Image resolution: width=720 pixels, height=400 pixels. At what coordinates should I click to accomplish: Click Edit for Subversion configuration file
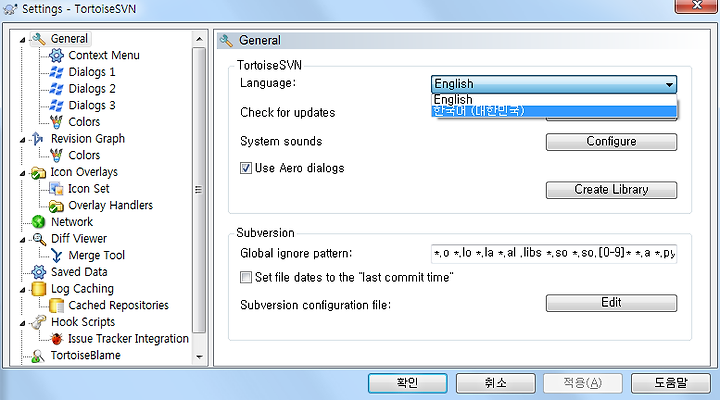[x=611, y=303]
